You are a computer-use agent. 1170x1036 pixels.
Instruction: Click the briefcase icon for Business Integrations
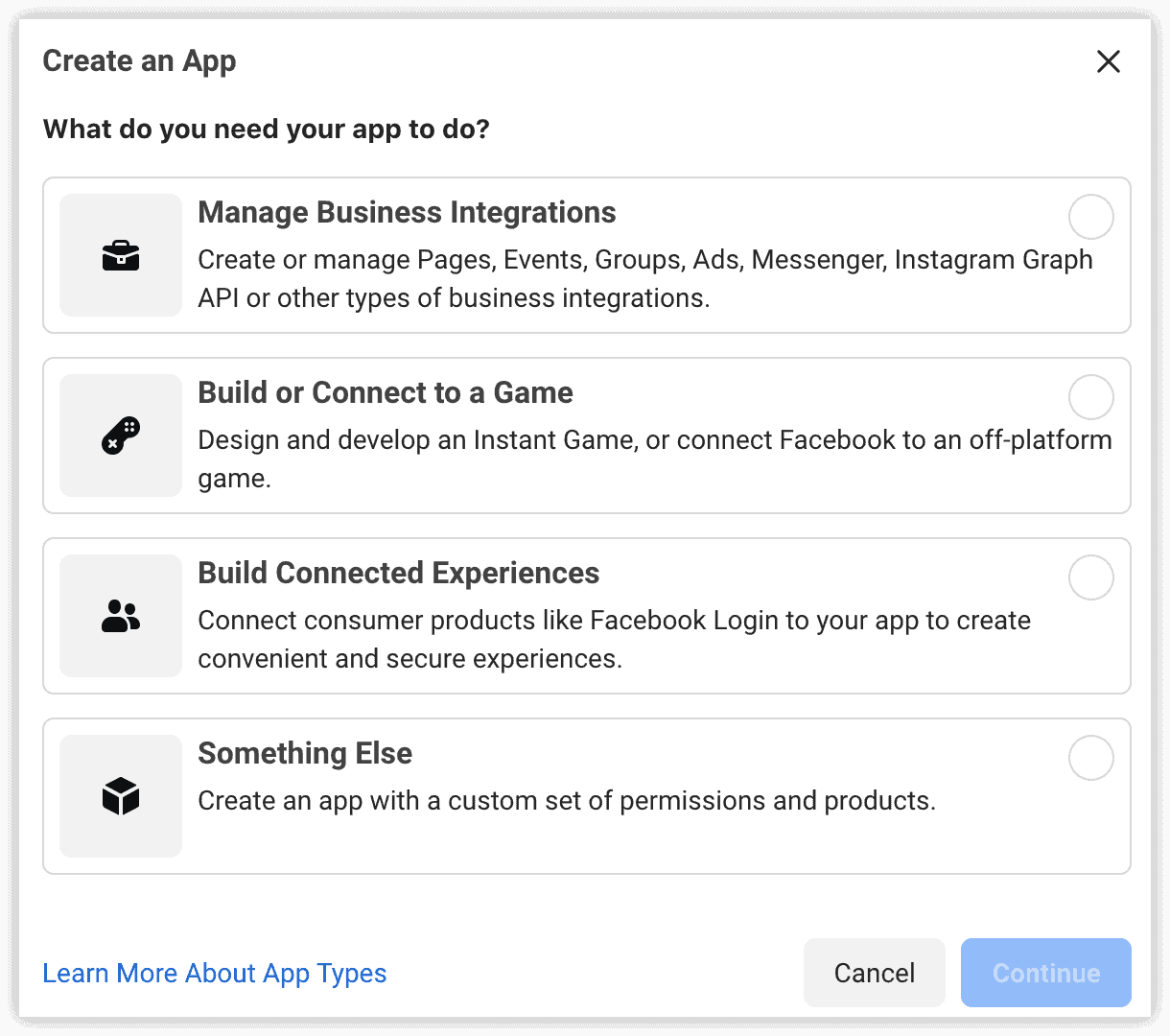(x=121, y=255)
